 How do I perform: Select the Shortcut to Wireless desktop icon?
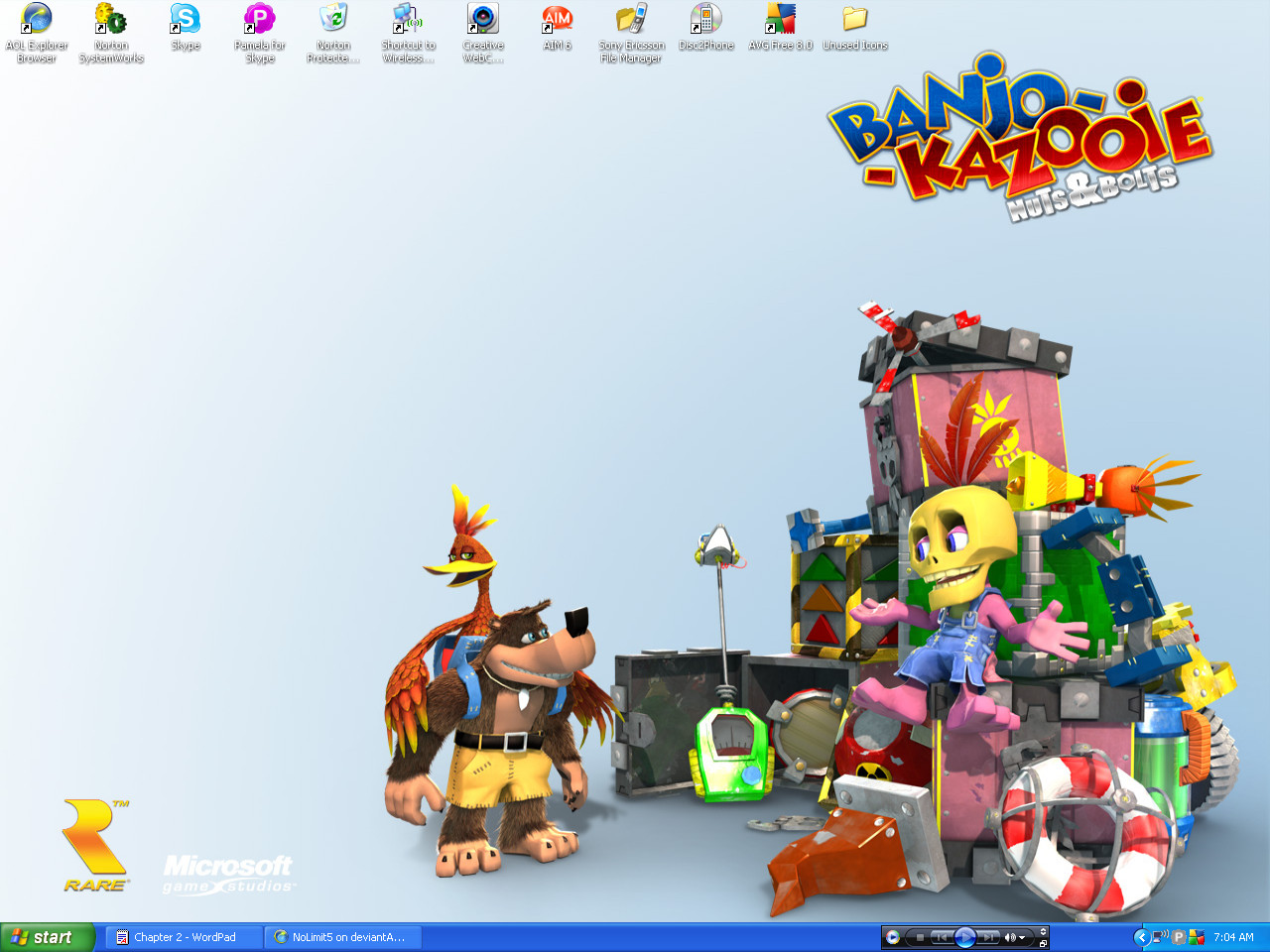[409, 33]
